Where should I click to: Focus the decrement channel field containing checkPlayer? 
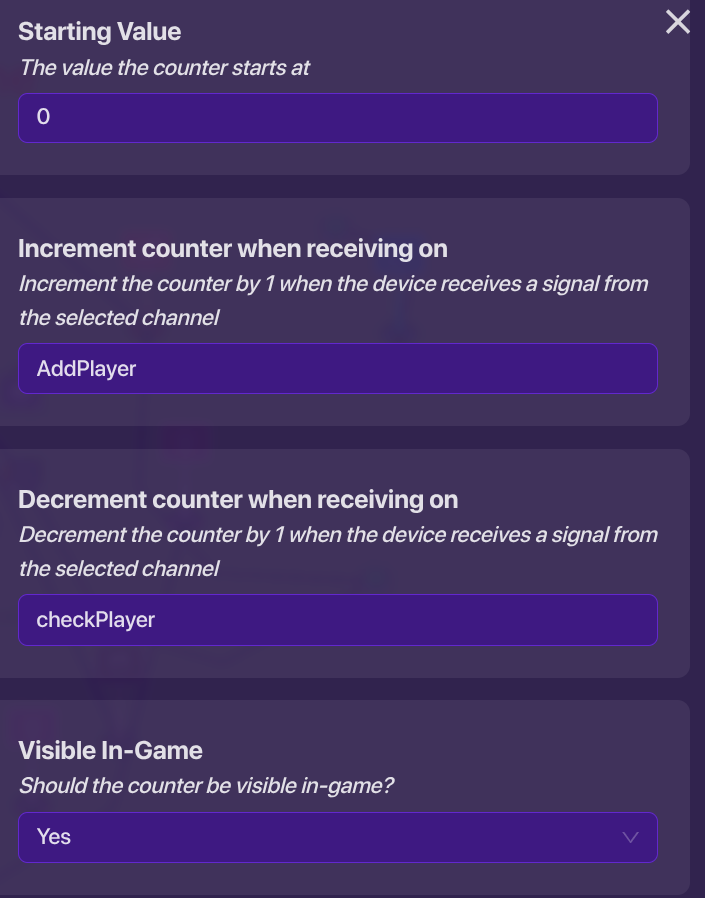337,620
